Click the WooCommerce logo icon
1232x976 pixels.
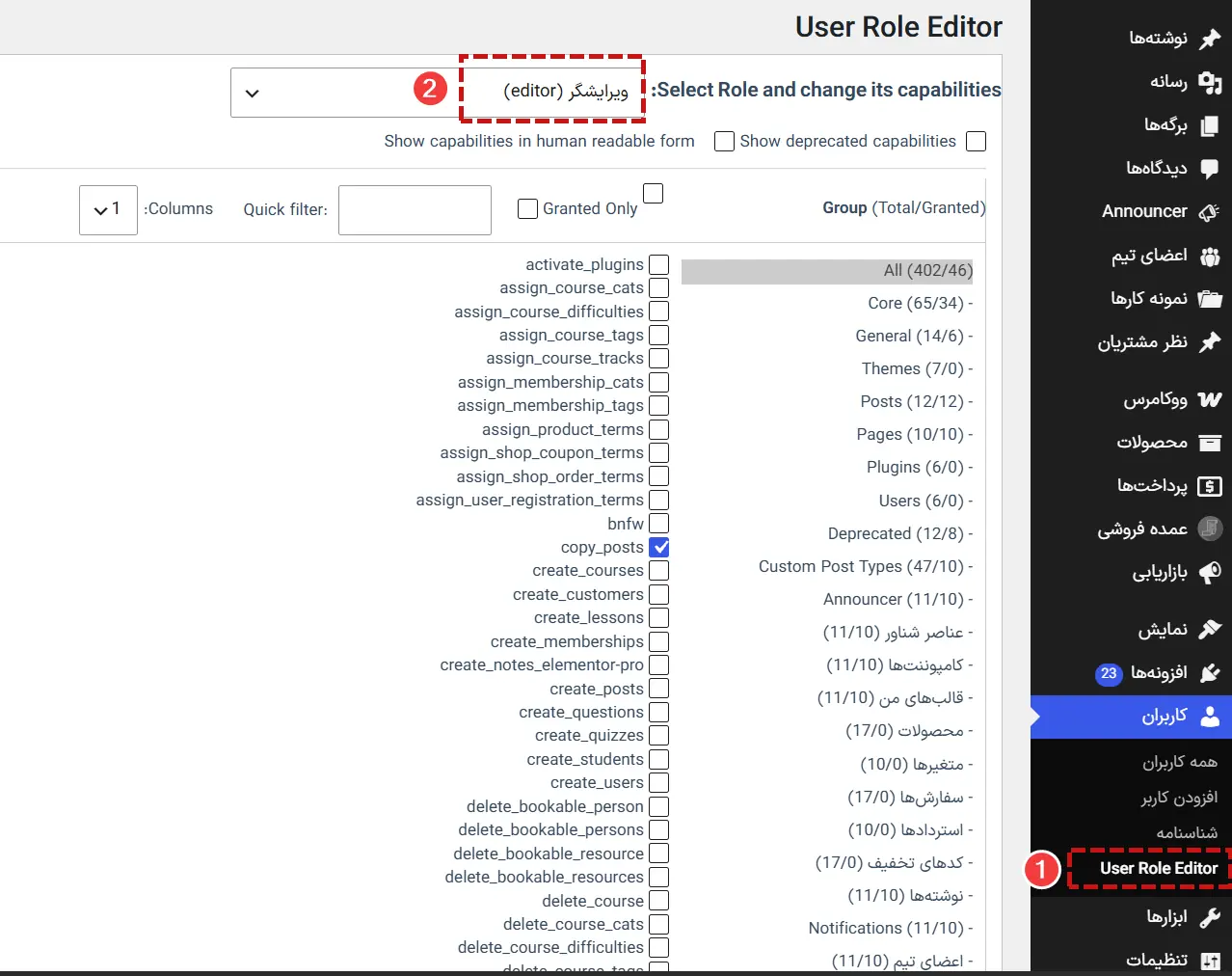1210,399
